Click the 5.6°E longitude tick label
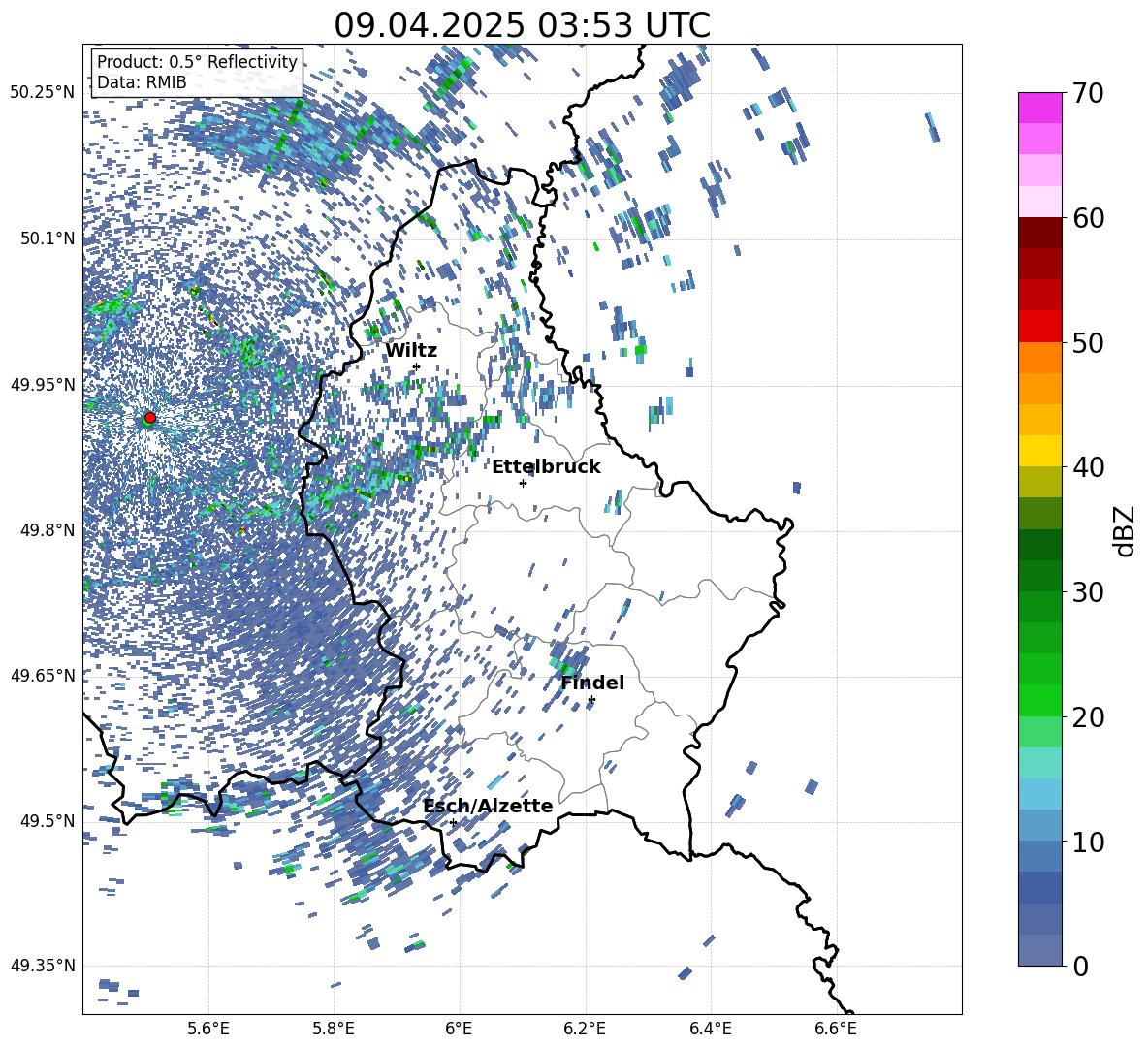The height and width of the screenshot is (1048, 1148). point(208,1029)
